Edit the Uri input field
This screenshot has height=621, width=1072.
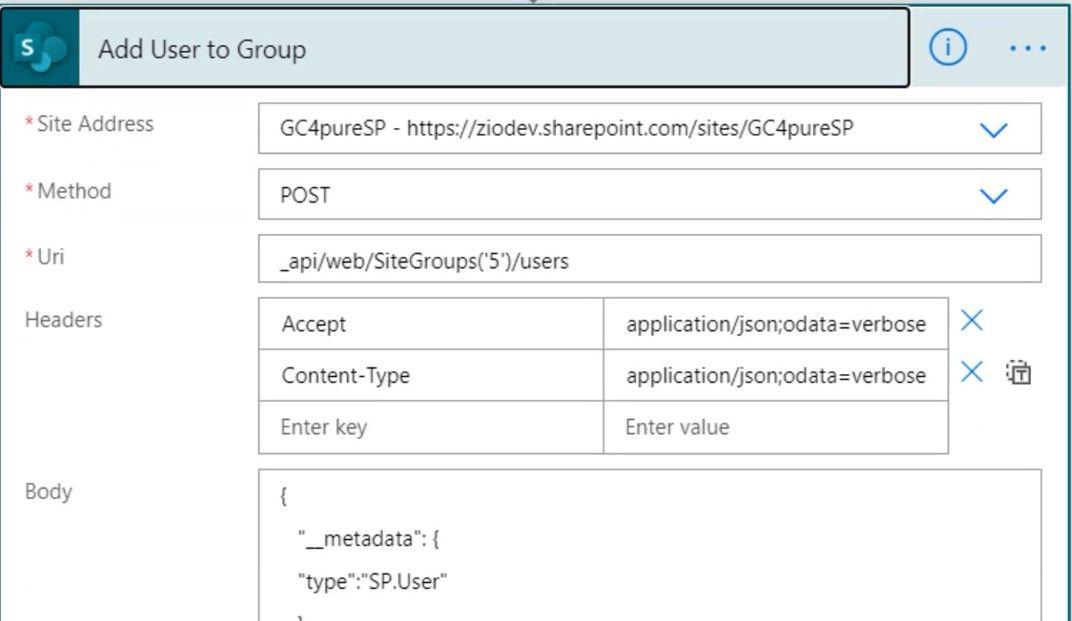[x=649, y=259]
